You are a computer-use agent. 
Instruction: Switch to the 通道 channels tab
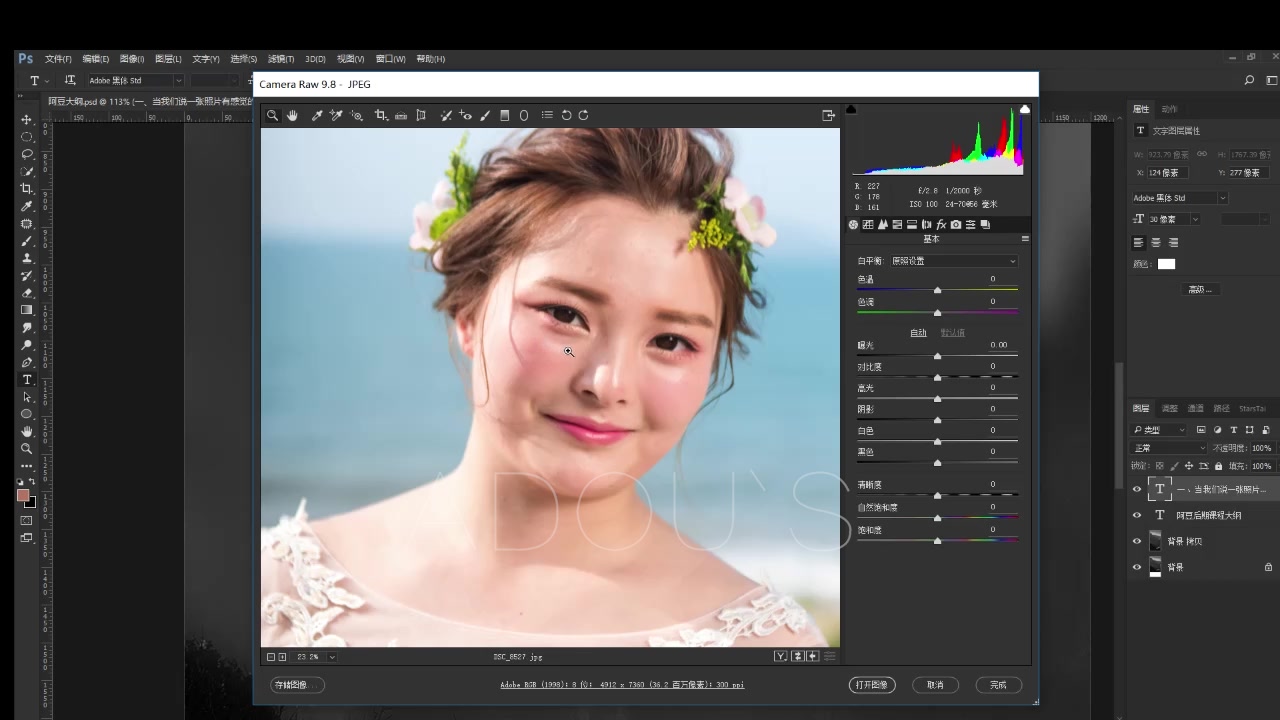[1195, 409]
